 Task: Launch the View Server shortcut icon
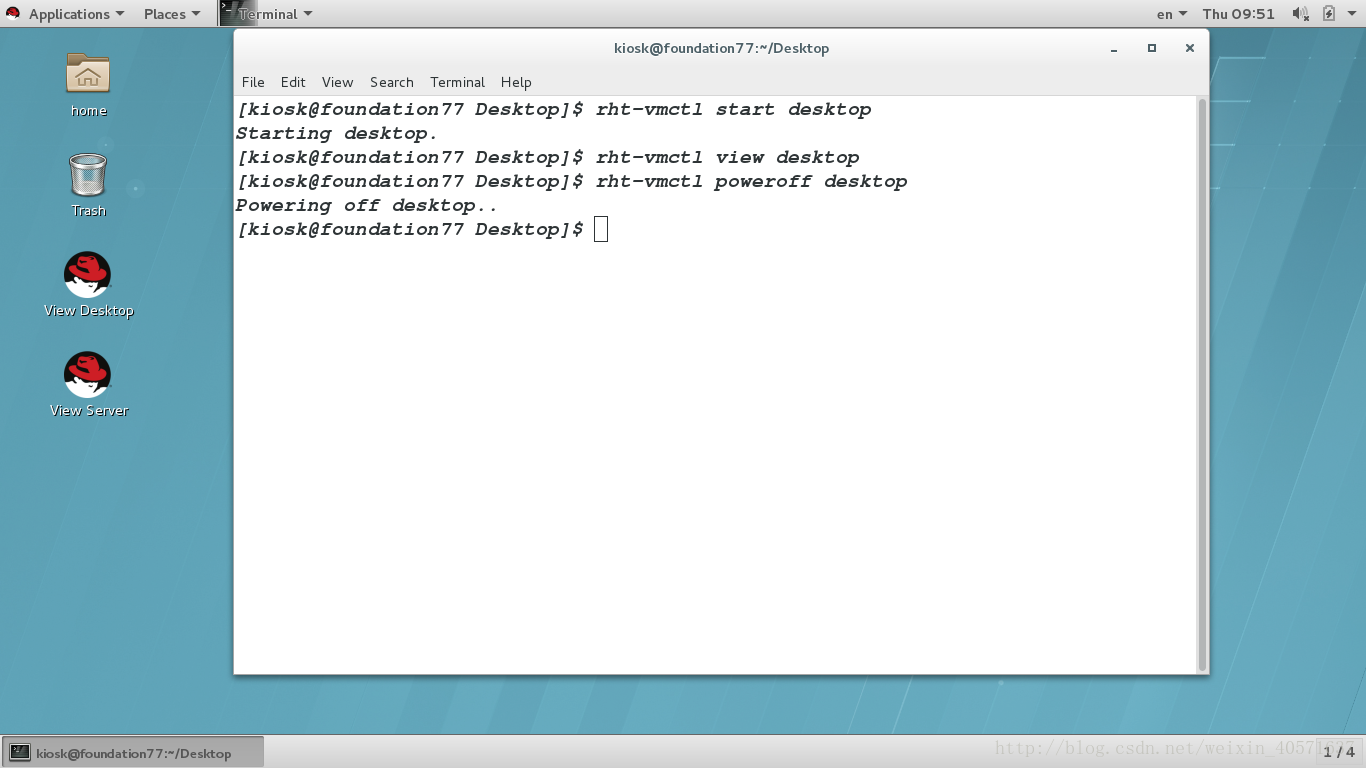[88, 375]
